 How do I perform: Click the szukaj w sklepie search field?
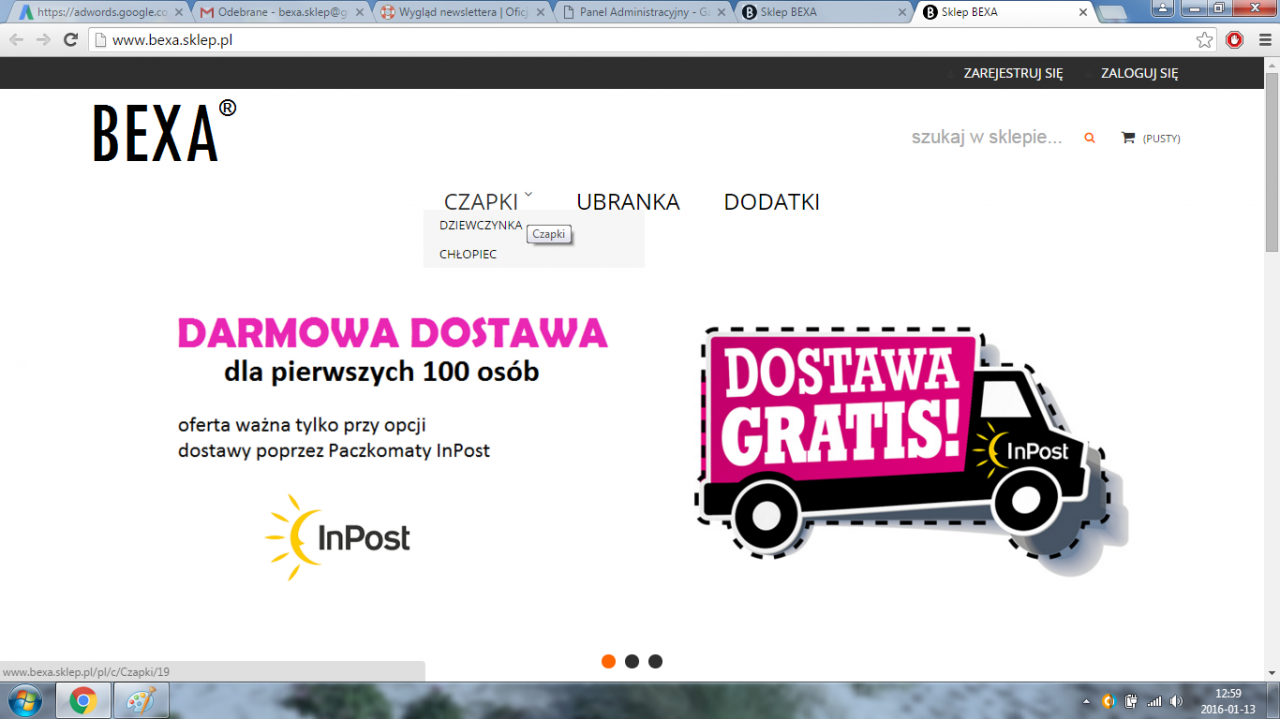(986, 137)
